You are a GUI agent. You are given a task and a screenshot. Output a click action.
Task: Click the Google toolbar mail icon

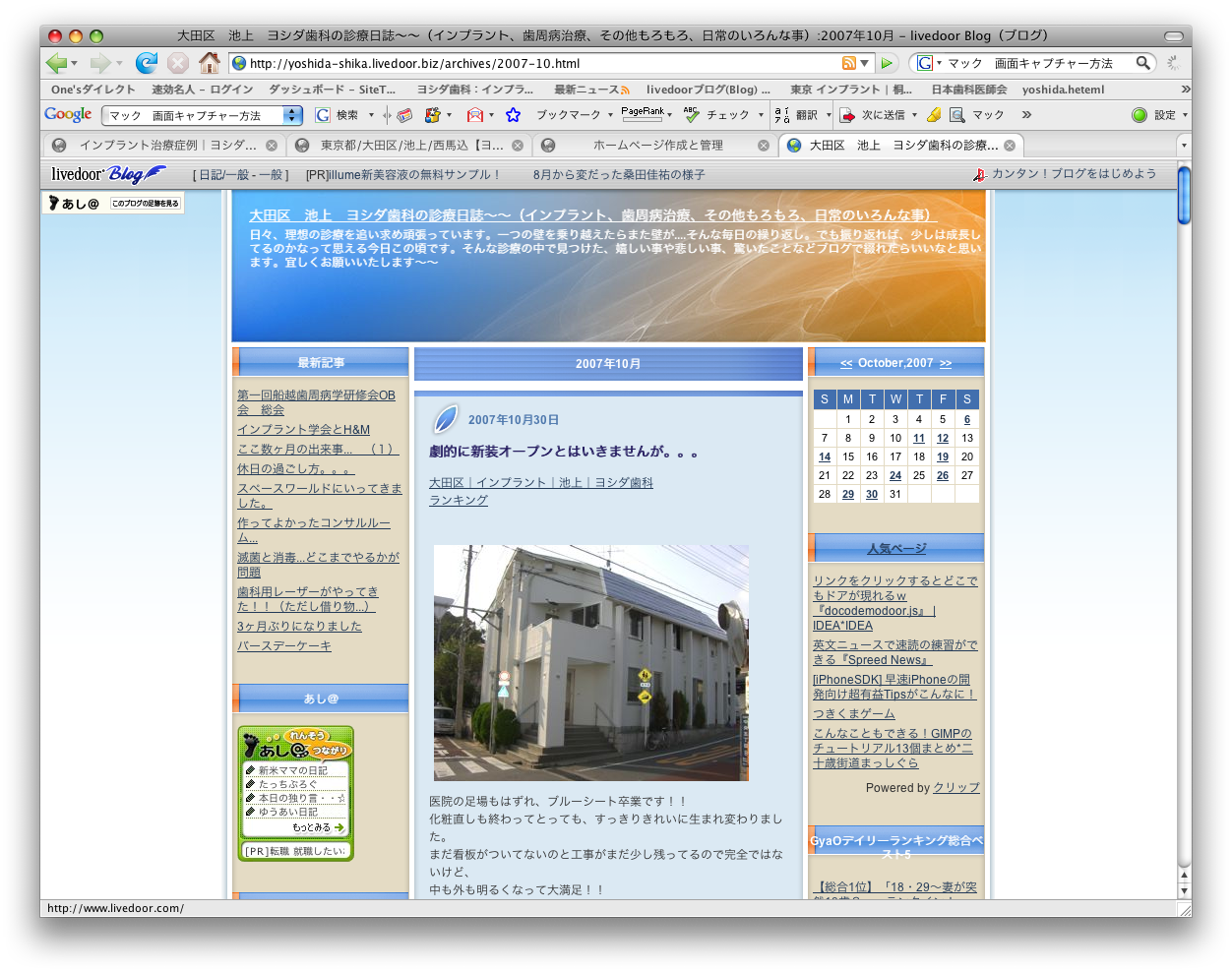(x=475, y=115)
